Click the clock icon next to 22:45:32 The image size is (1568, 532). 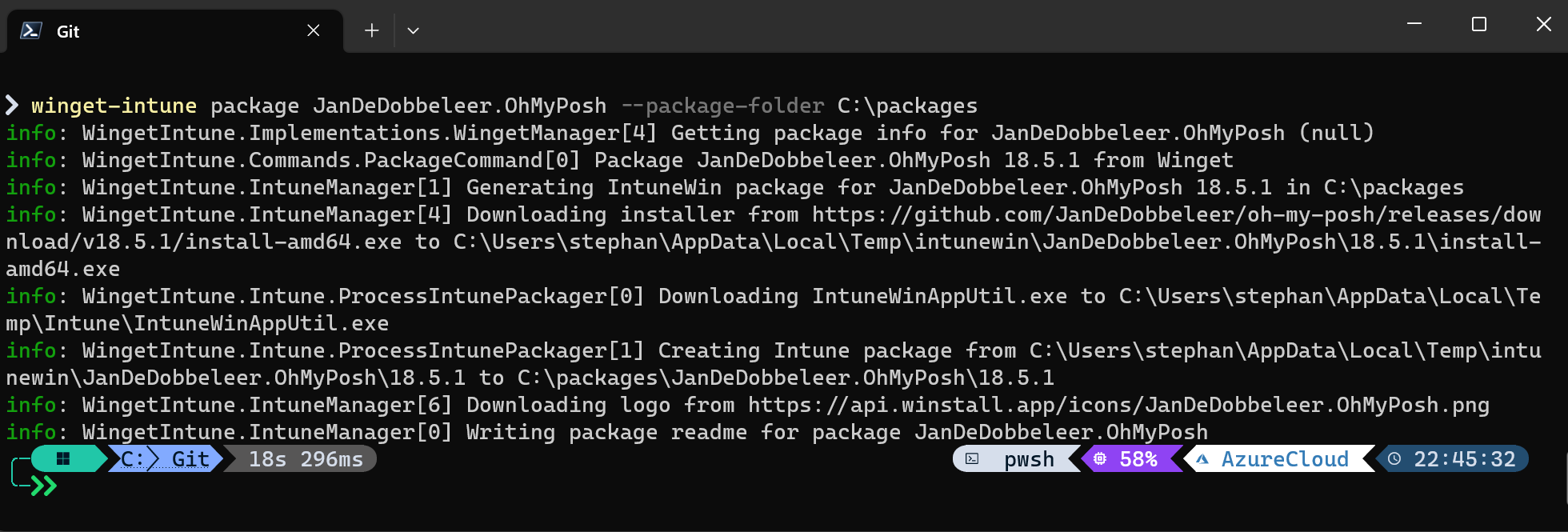click(1394, 459)
